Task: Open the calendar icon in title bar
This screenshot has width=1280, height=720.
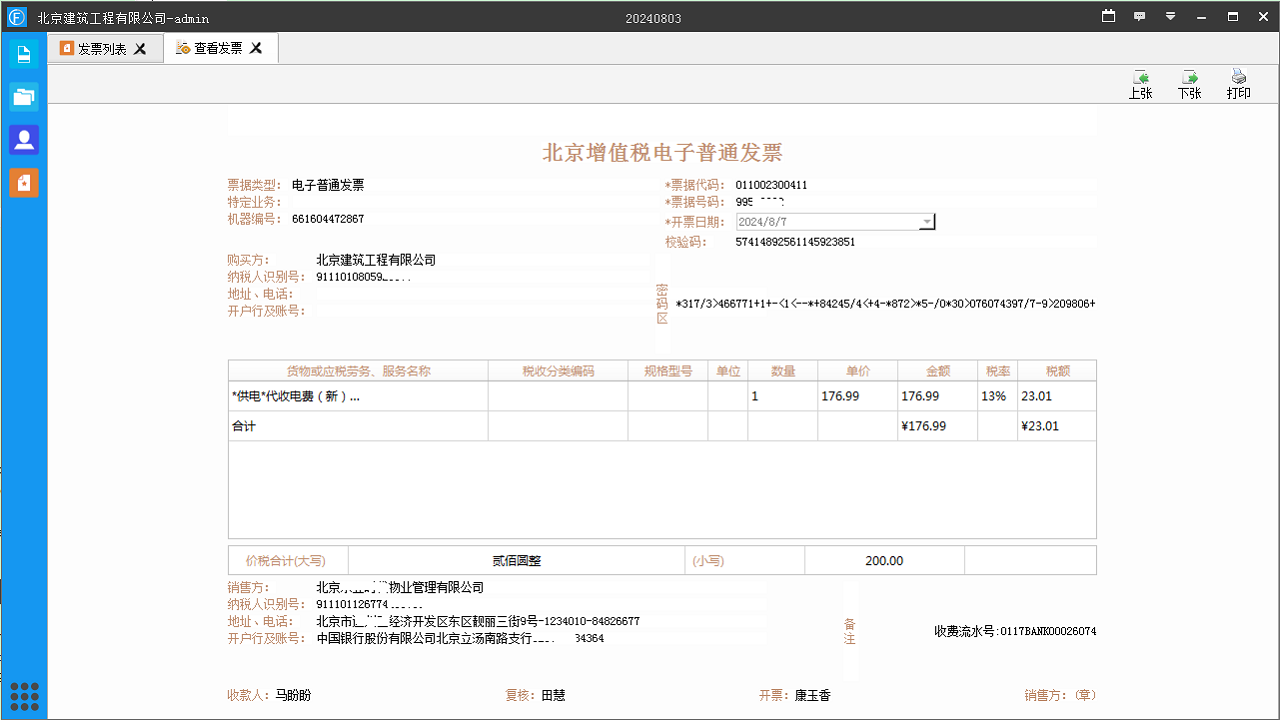Action: [x=1108, y=16]
